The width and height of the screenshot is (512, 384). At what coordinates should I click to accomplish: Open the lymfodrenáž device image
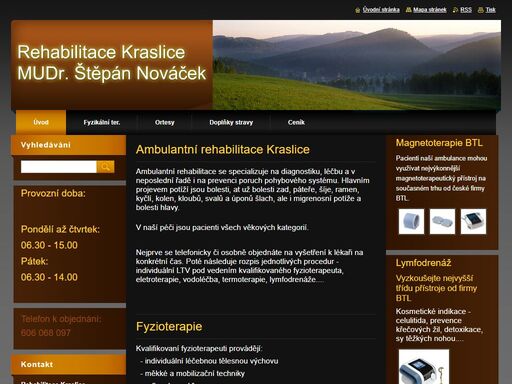pyautogui.click(x=424, y=367)
